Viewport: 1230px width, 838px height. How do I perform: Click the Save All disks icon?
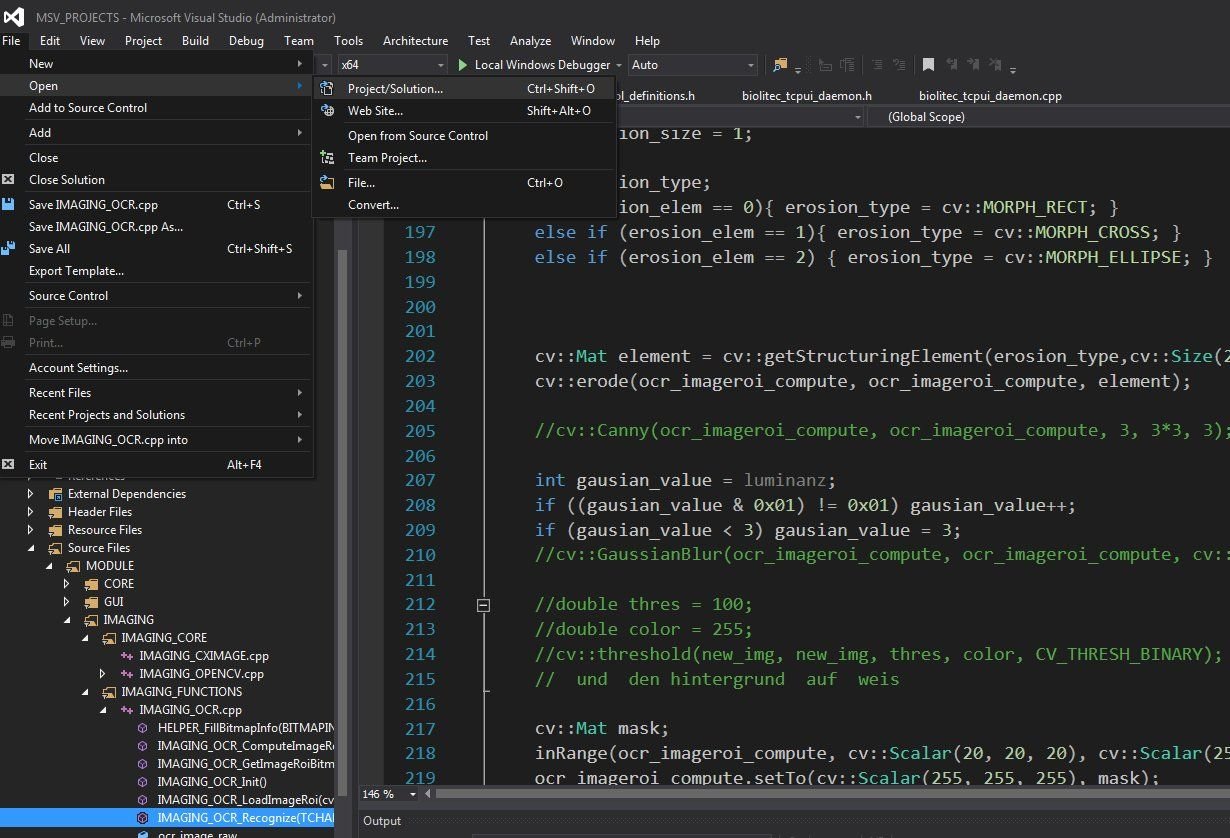click(8, 249)
